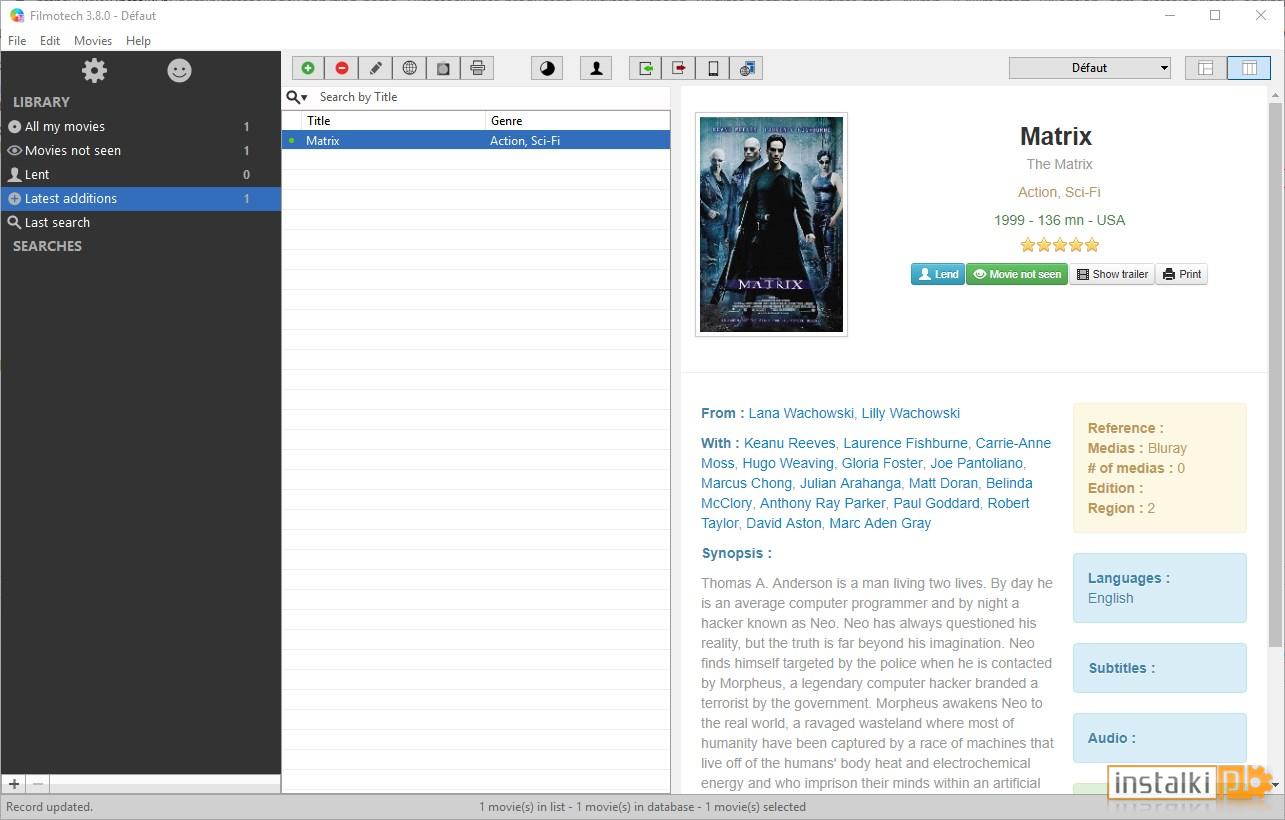The width and height of the screenshot is (1285, 820).
Task: Delete movie using red minus icon
Action: [342, 68]
